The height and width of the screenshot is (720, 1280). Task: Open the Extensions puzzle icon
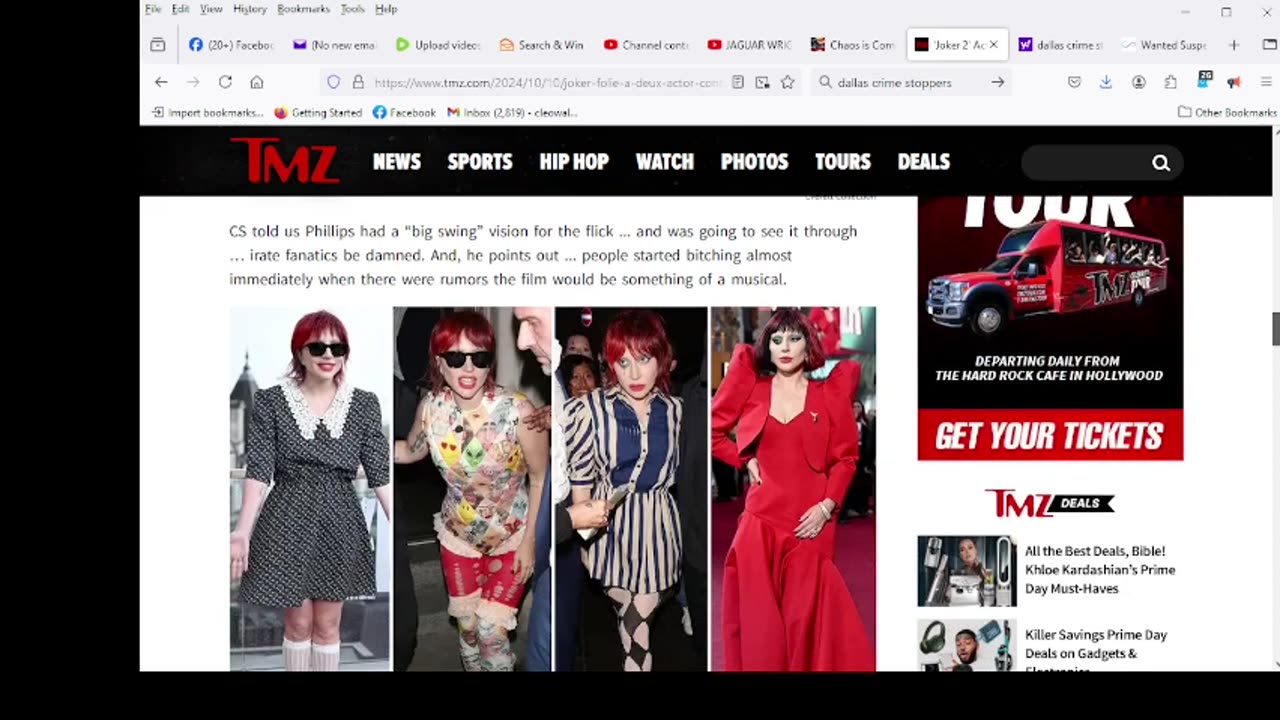coord(1171,82)
